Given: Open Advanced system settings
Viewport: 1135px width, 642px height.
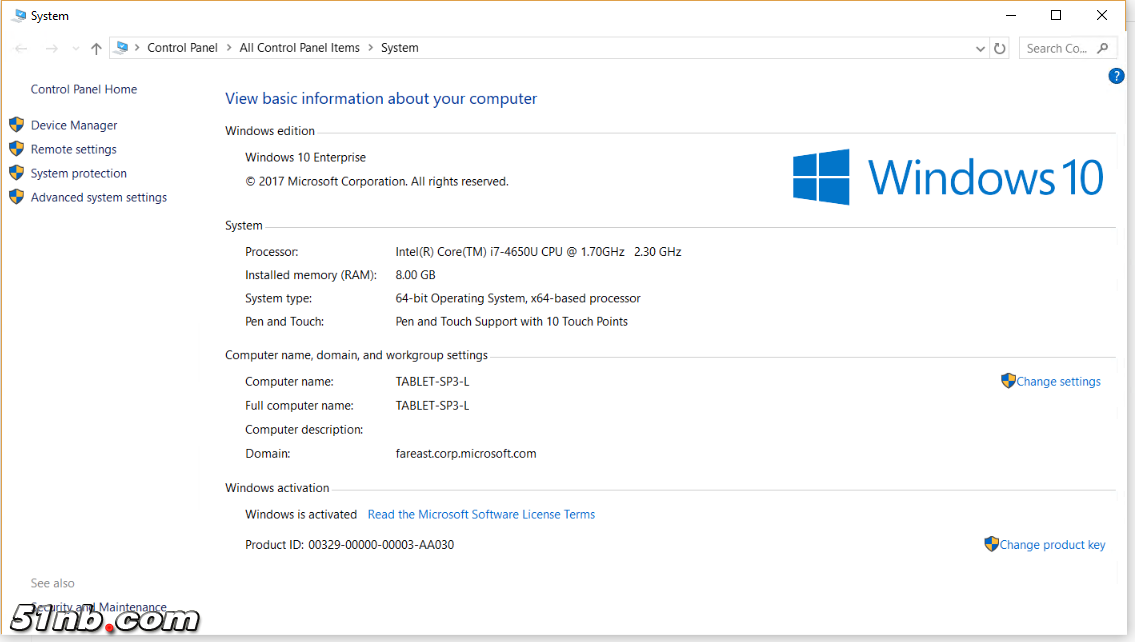Looking at the screenshot, I should click(x=98, y=197).
